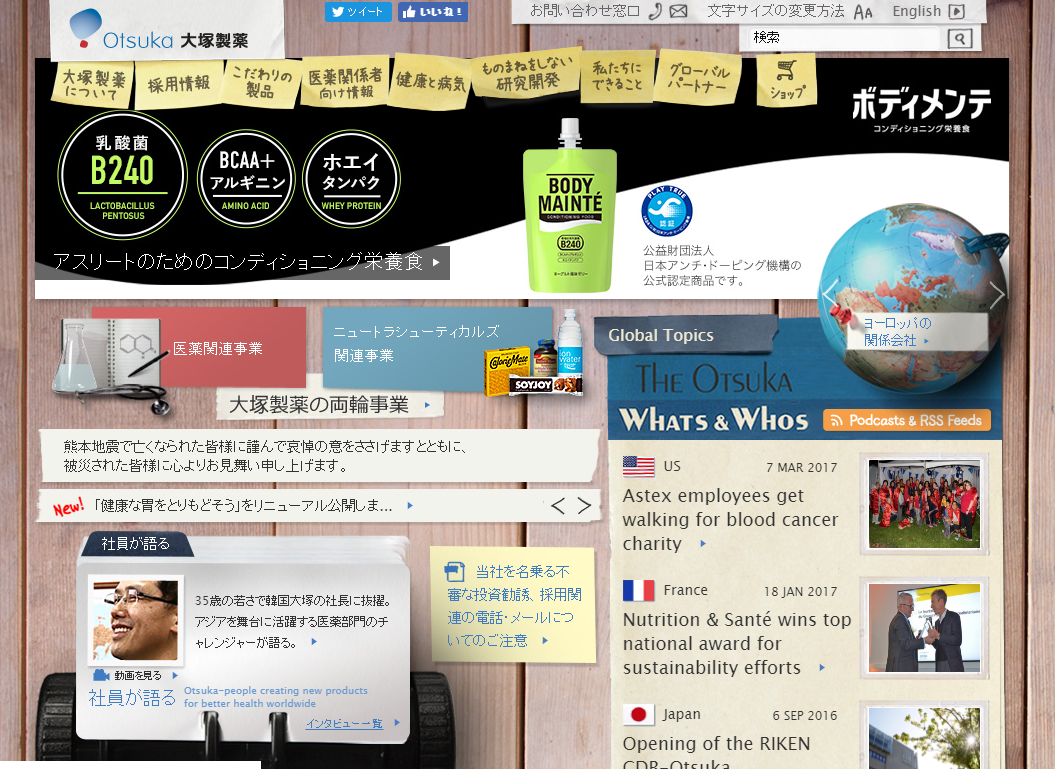Show next globe slide
The width and height of the screenshot is (1055, 769).
(x=997, y=293)
